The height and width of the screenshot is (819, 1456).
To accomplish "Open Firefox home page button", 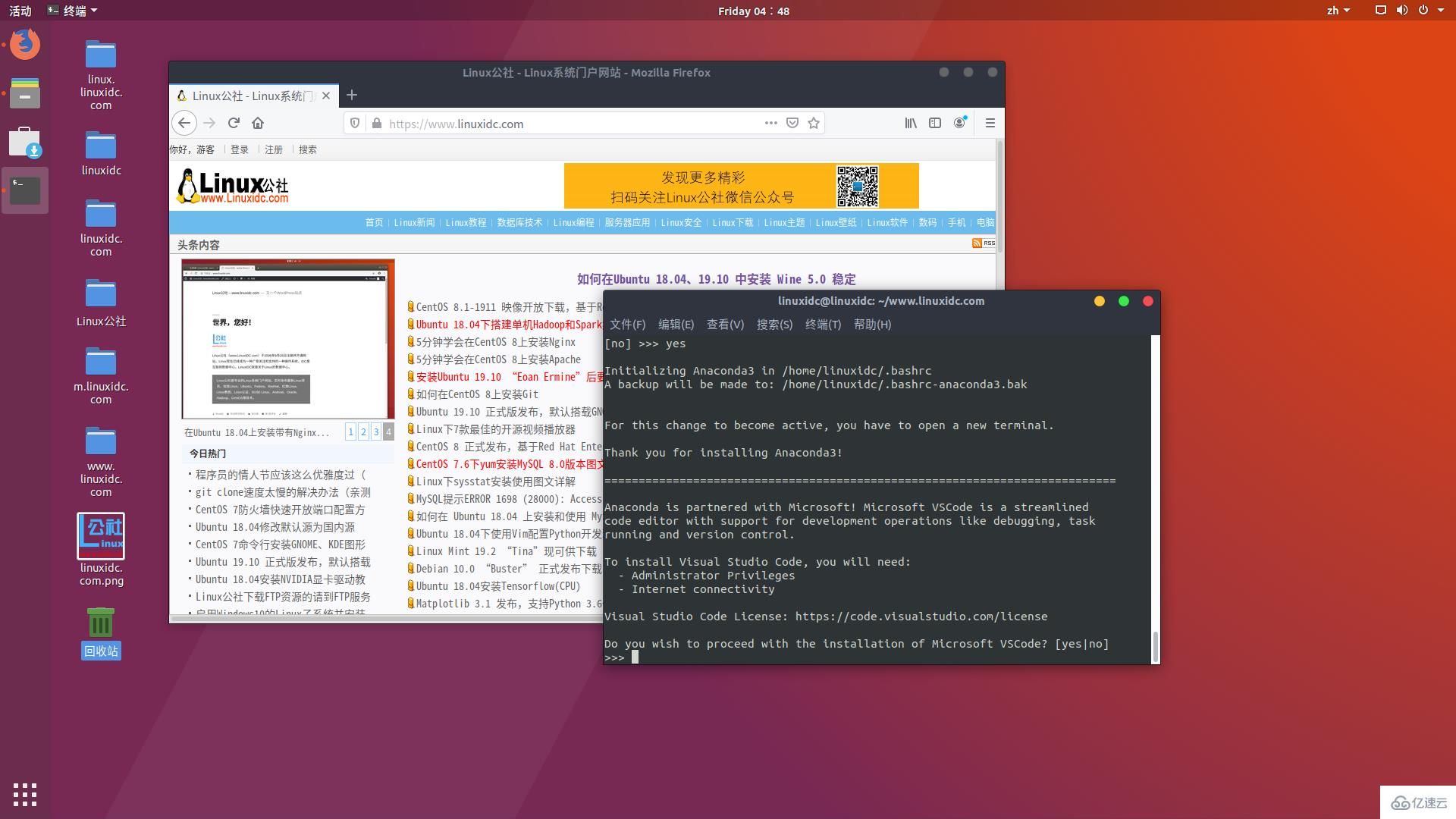I will pos(258,123).
